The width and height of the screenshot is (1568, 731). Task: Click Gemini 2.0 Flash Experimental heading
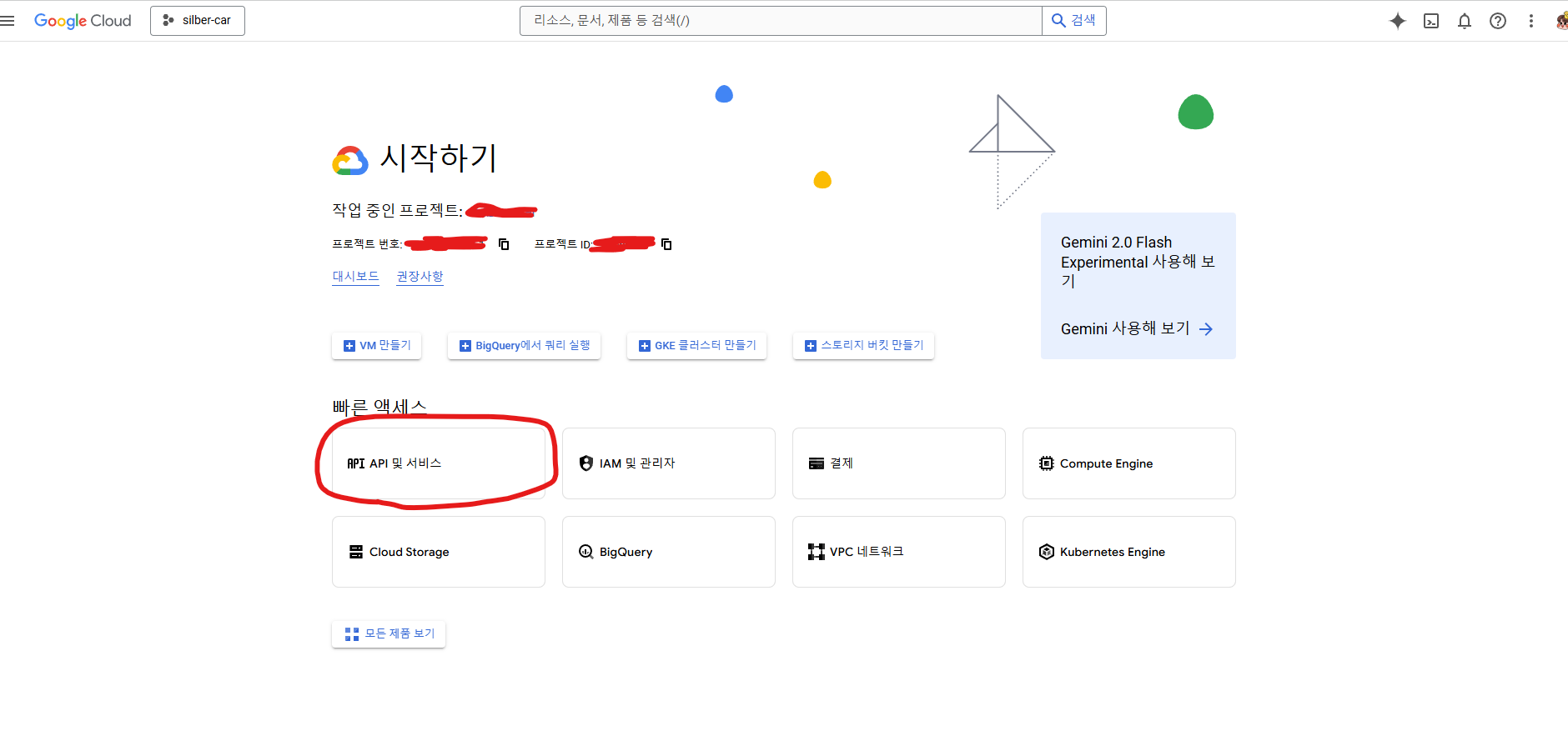[1138, 262]
